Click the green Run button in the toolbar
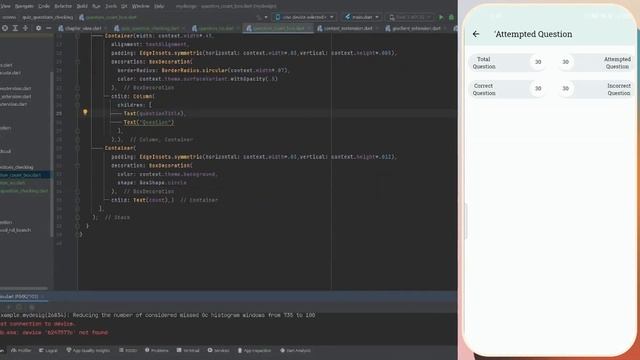Image resolution: width=640 pixels, height=360 pixels. 441,17
